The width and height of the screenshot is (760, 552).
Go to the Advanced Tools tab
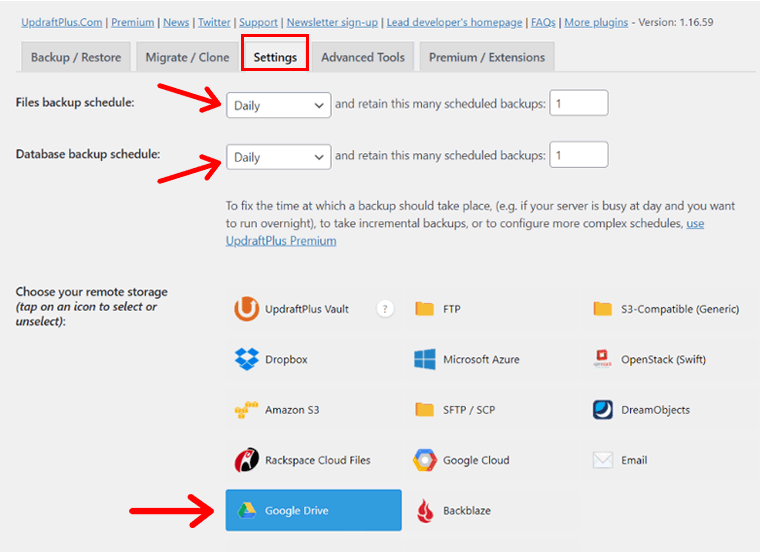coord(363,57)
